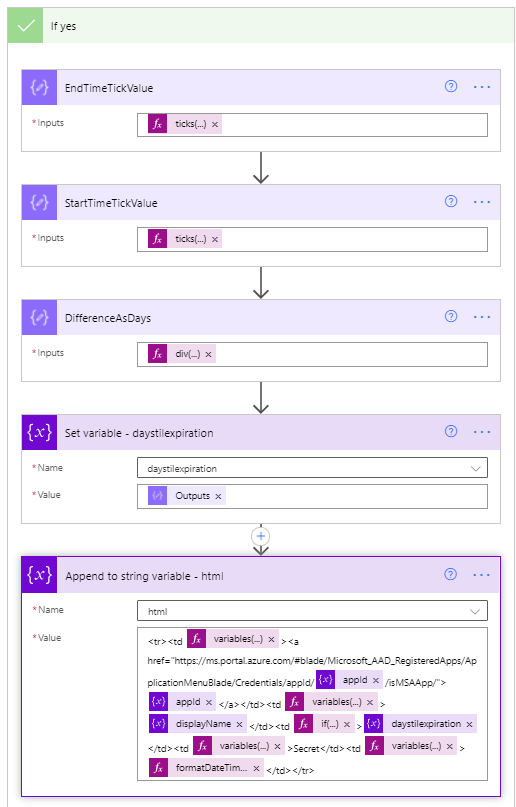
Task: Click the If yes branch header
Action: (261, 26)
